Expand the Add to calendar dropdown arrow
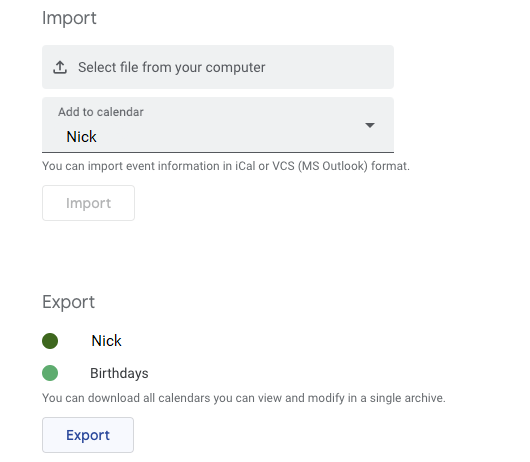The height and width of the screenshot is (462, 530). click(x=370, y=125)
